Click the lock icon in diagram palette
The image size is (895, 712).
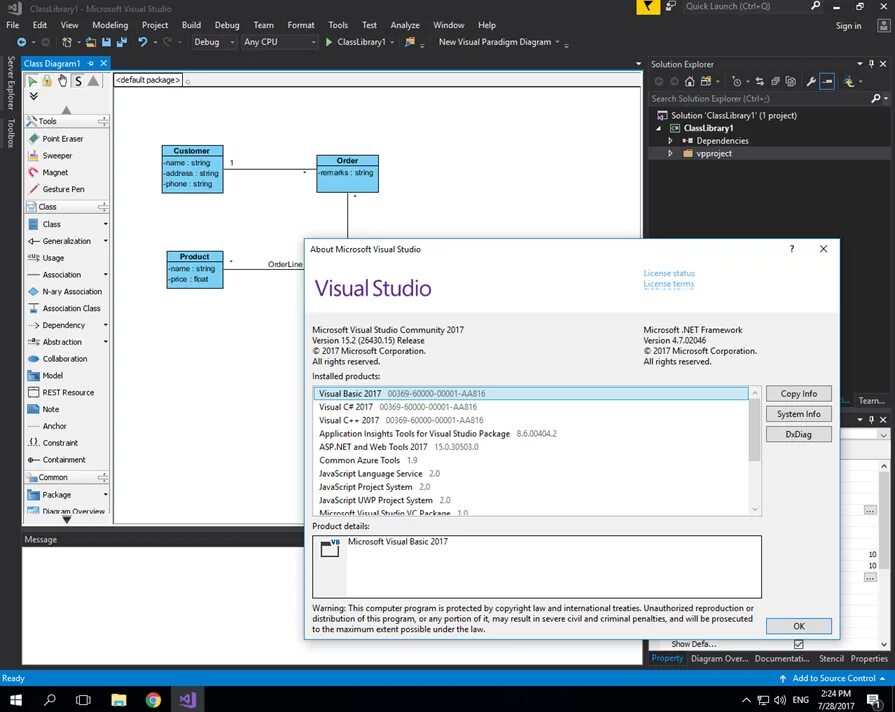[x=47, y=81]
